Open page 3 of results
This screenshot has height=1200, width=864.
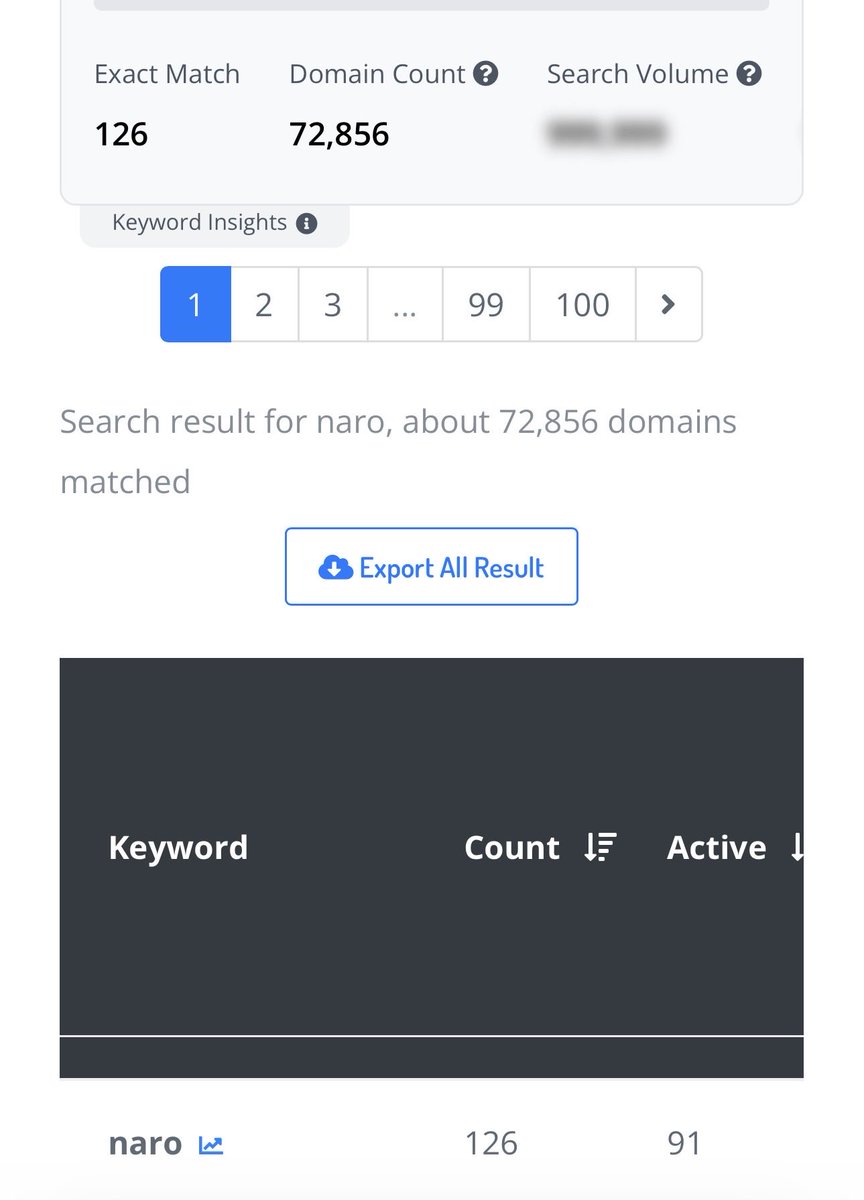click(x=333, y=304)
